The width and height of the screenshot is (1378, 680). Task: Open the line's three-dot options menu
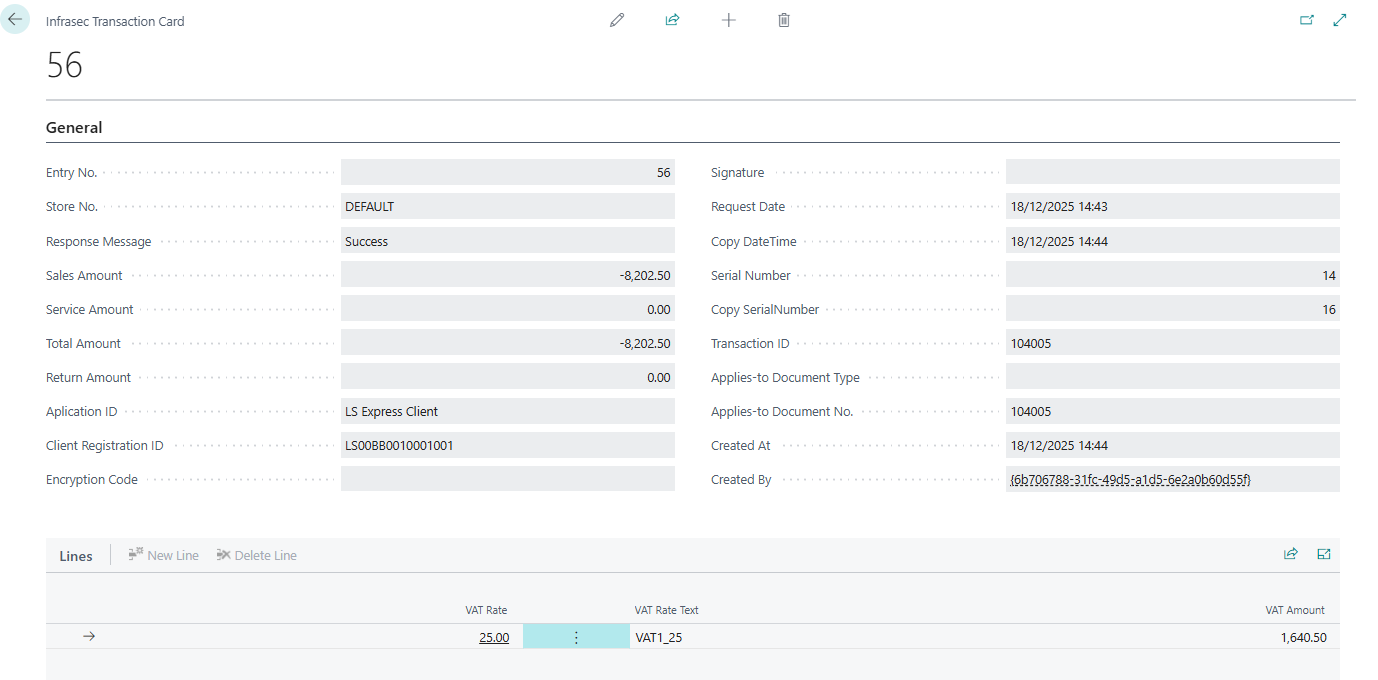(x=576, y=637)
